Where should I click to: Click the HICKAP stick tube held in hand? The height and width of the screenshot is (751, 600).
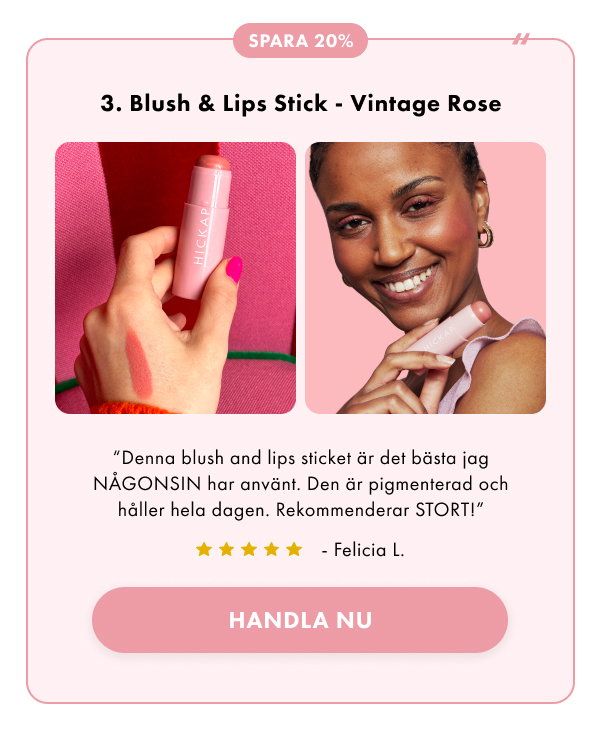[202, 226]
